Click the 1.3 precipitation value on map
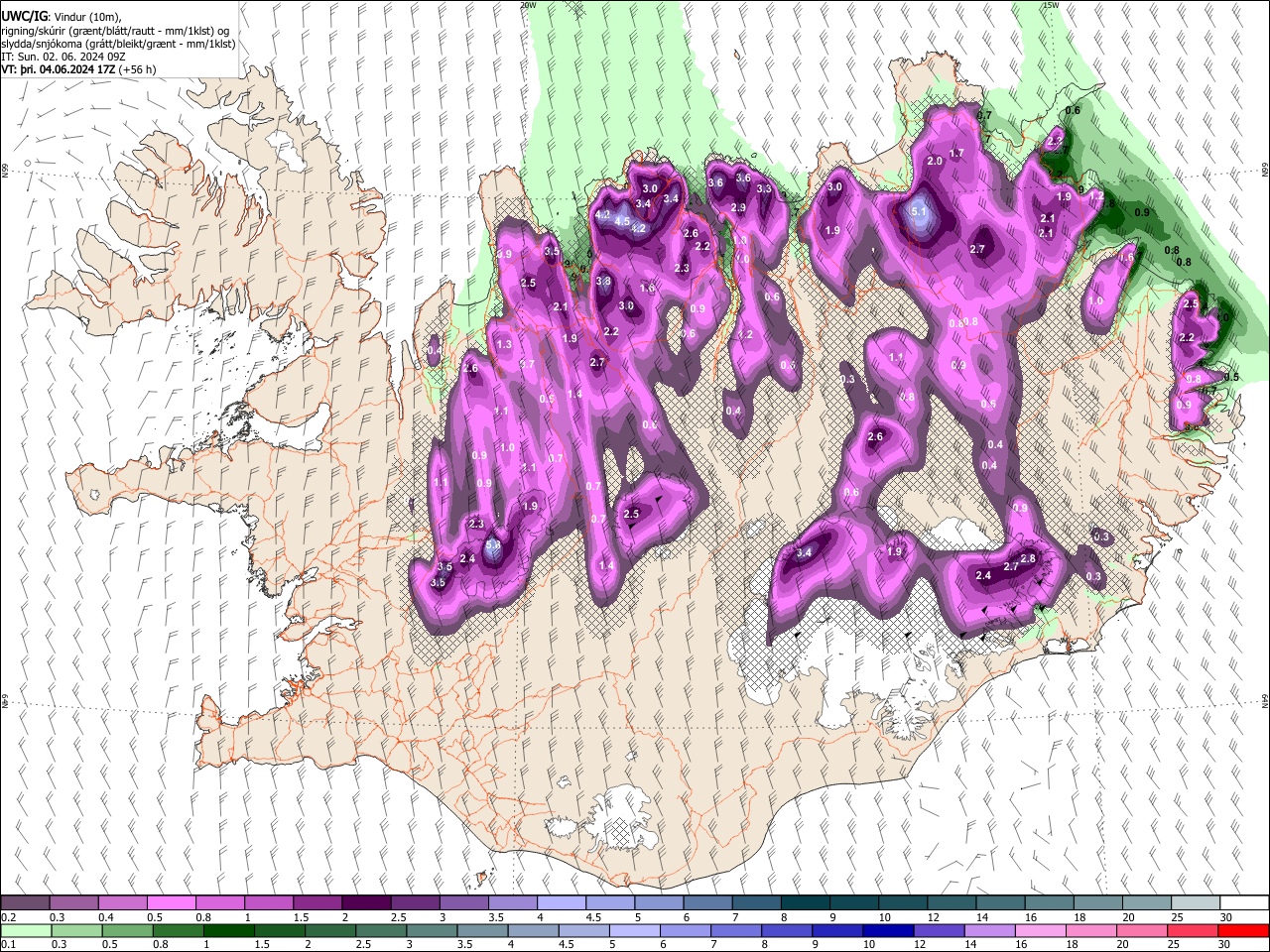 pos(504,344)
